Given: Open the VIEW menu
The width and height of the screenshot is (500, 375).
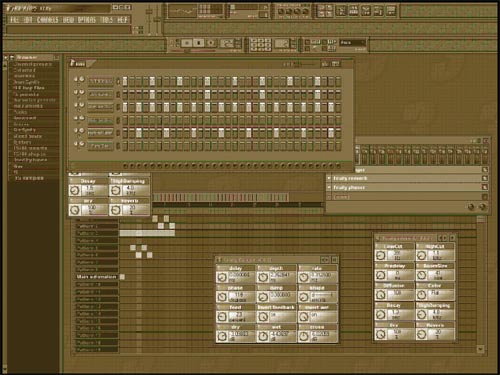Looking at the screenshot, I should point(68,20).
